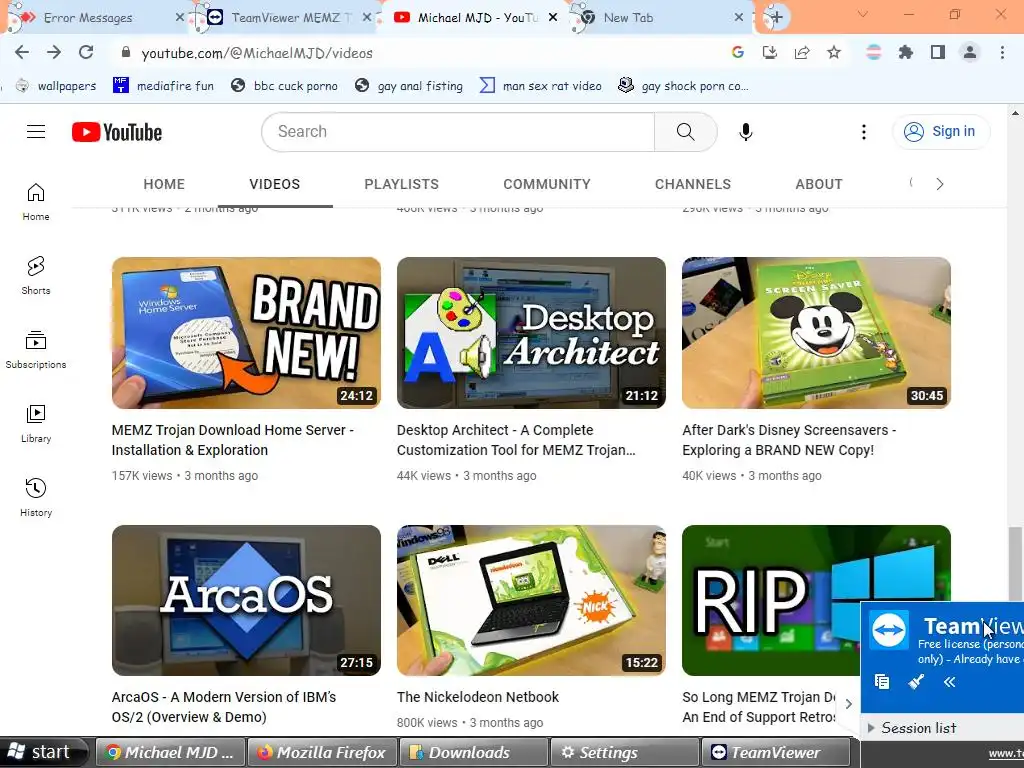The width and height of the screenshot is (1024, 768).
Task: Click title 'The Nickelodeon Netbook'
Action: [478, 697]
